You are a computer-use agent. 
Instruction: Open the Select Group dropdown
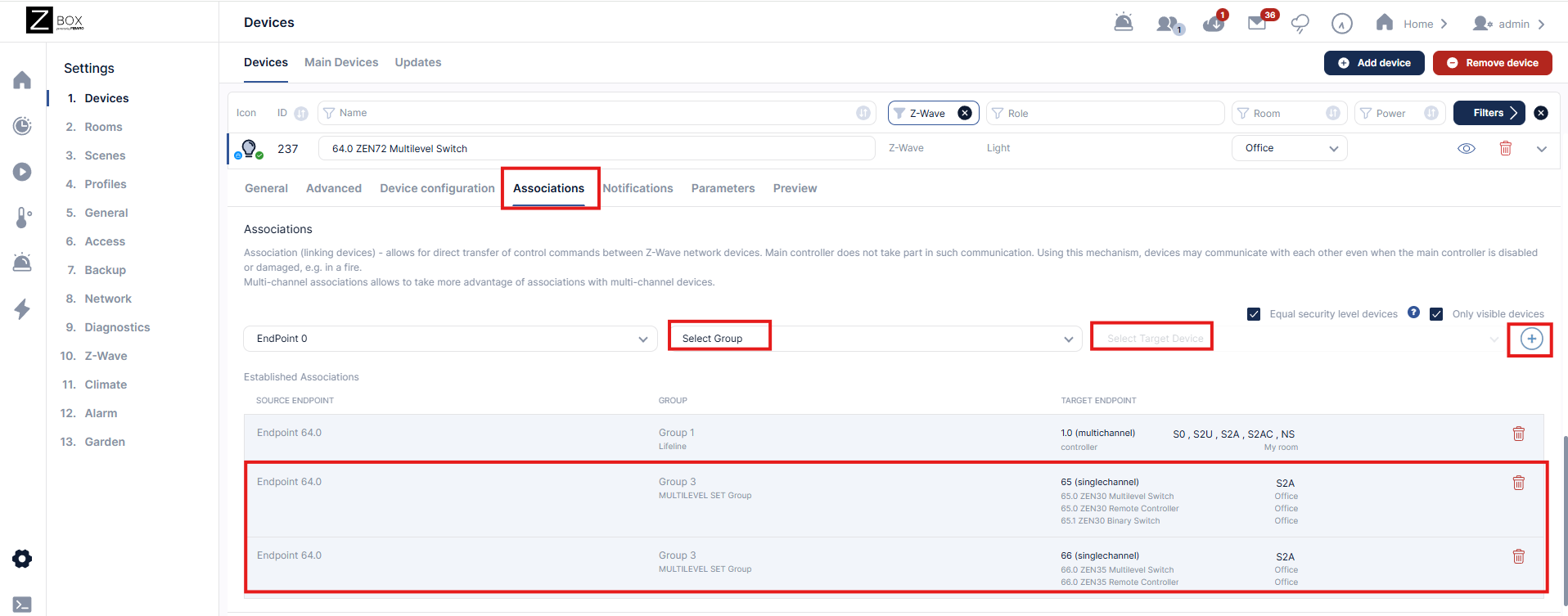point(875,339)
